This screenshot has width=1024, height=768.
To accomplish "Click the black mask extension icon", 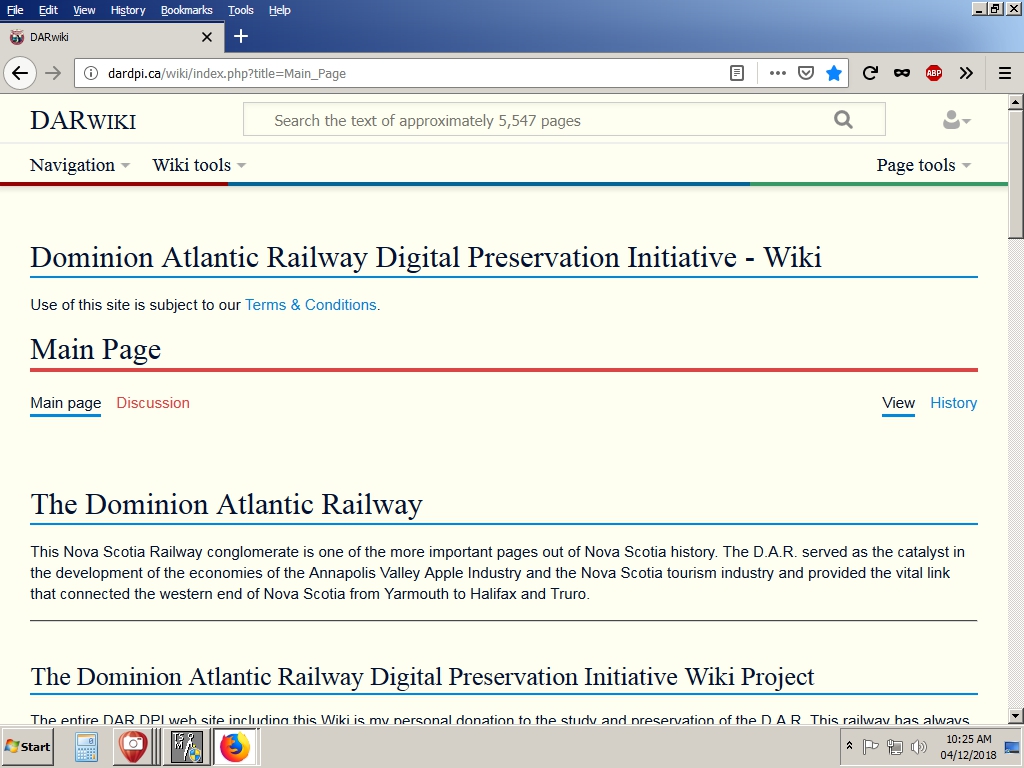I will pos(901,73).
